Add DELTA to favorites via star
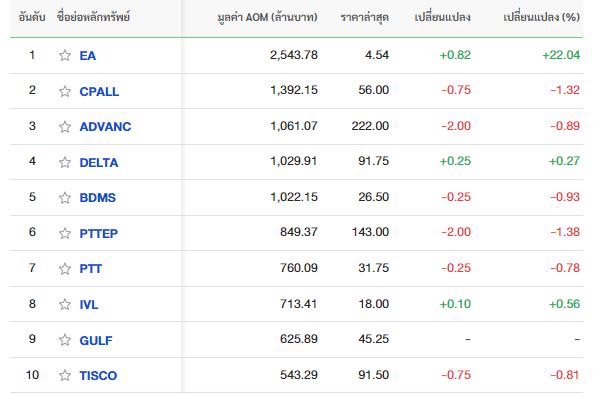The height and width of the screenshot is (394, 603). [65, 162]
